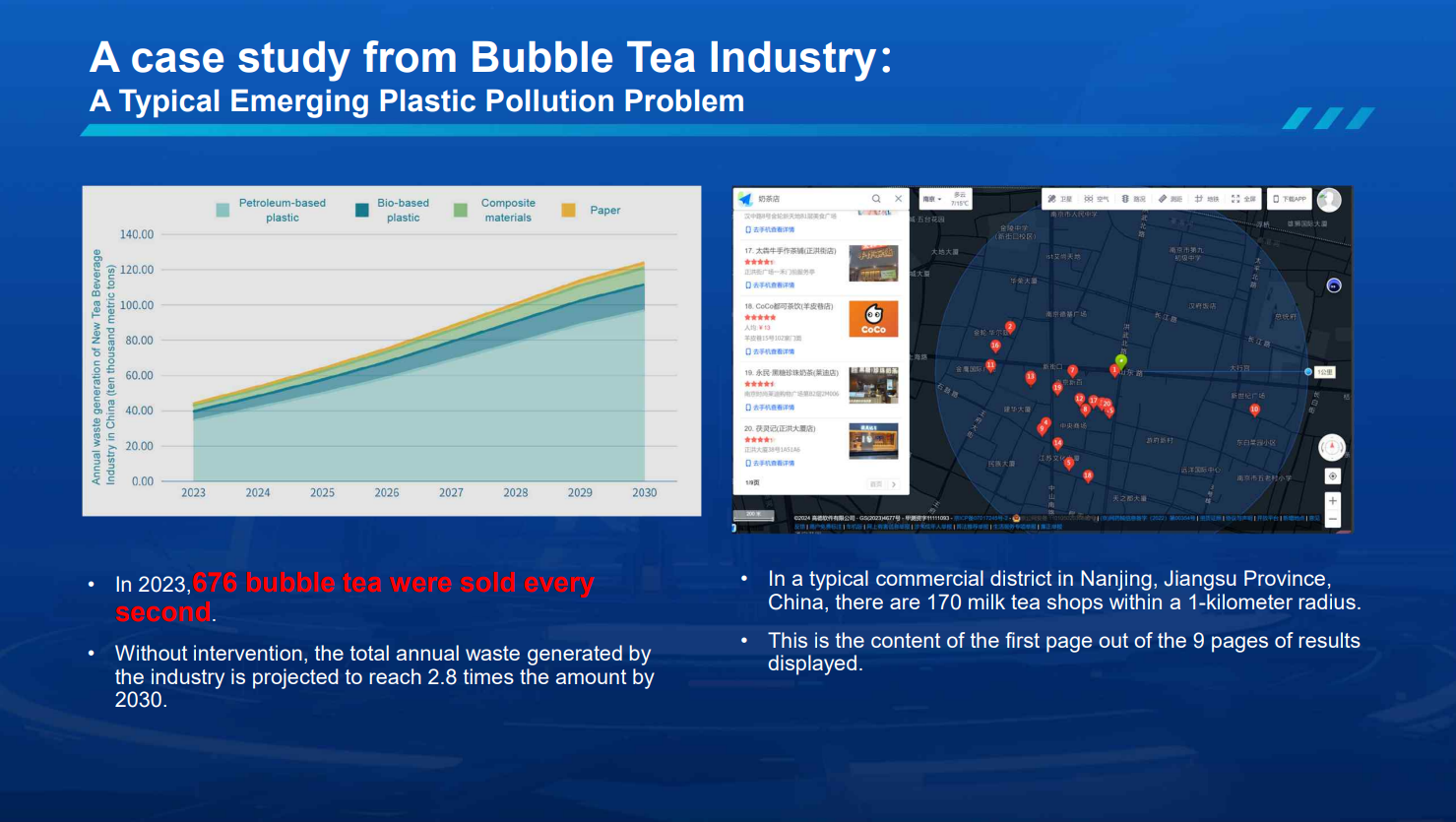This screenshot has height=822, width=1456.
Task: Click the 2030 label on chart x-axis
Action: click(x=644, y=492)
